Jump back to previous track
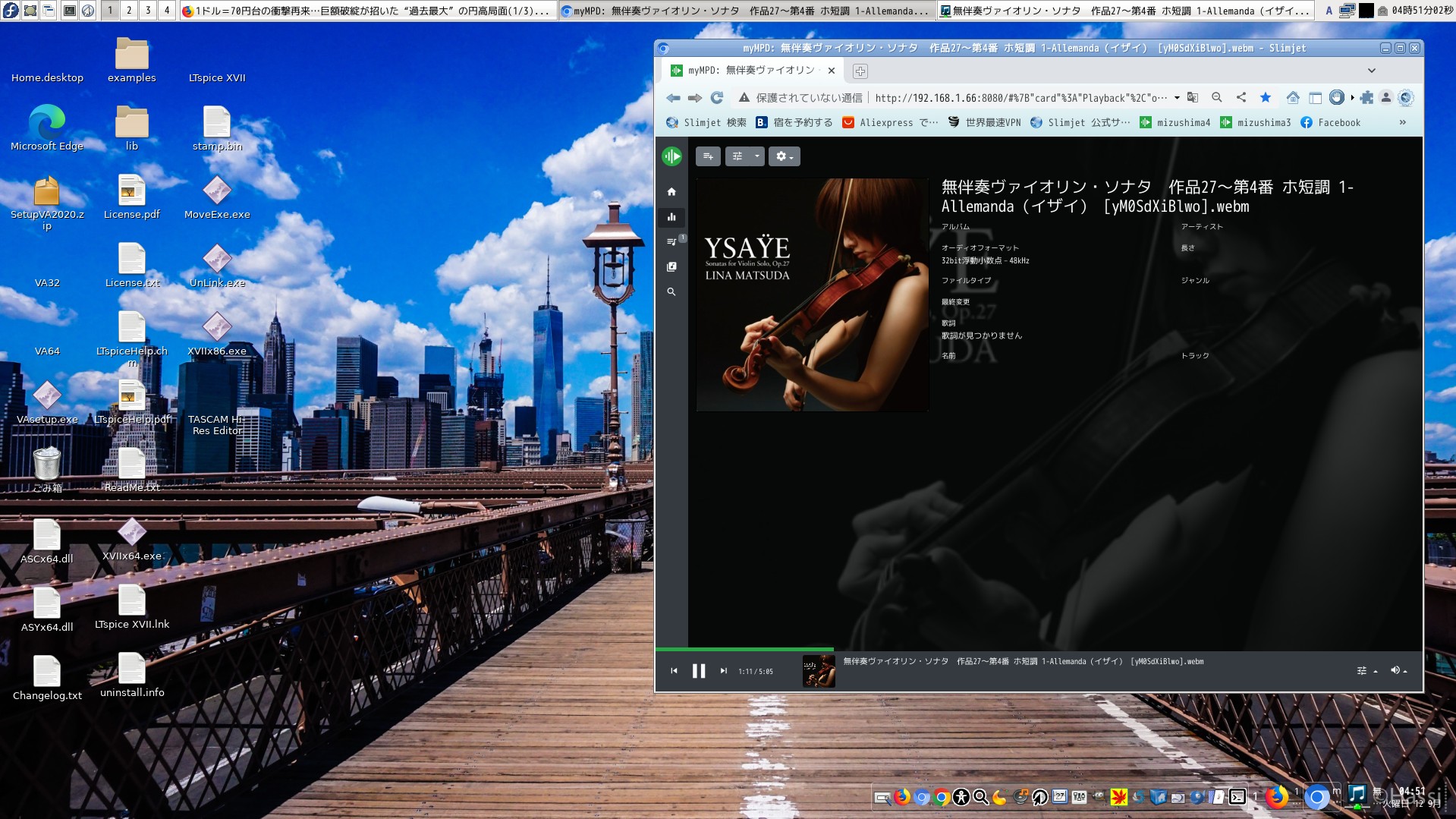This screenshot has height=819, width=1456. coord(674,671)
